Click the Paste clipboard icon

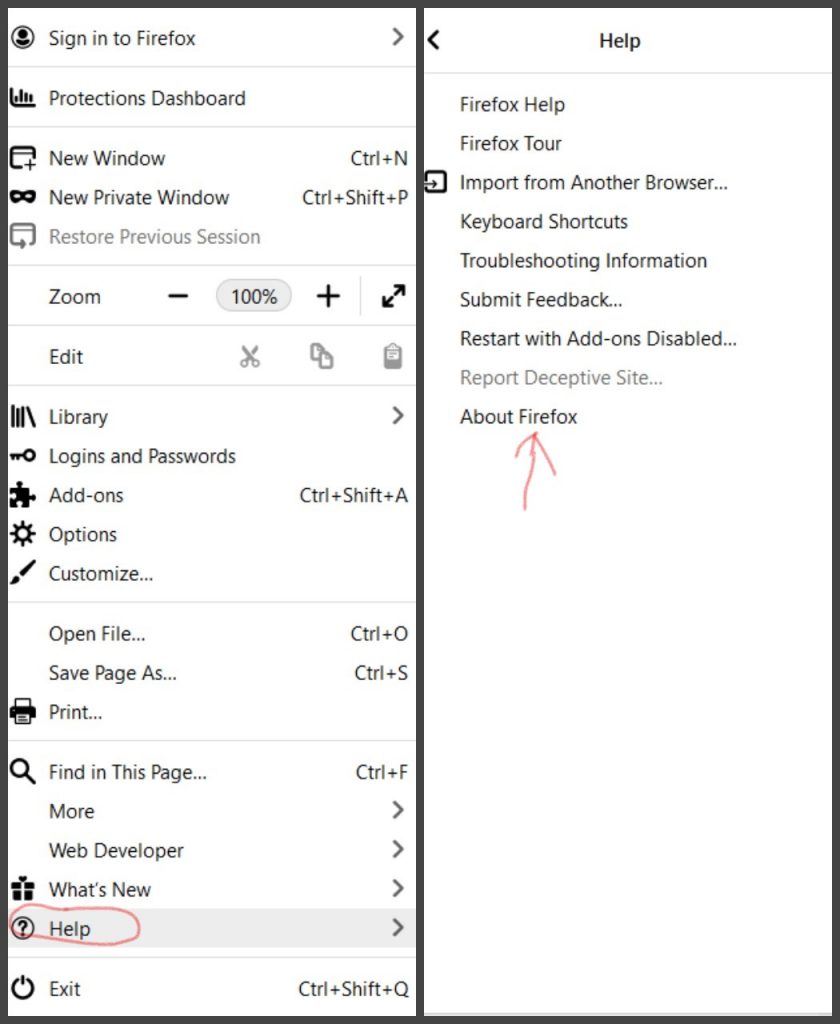pyautogui.click(x=393, y=357)
